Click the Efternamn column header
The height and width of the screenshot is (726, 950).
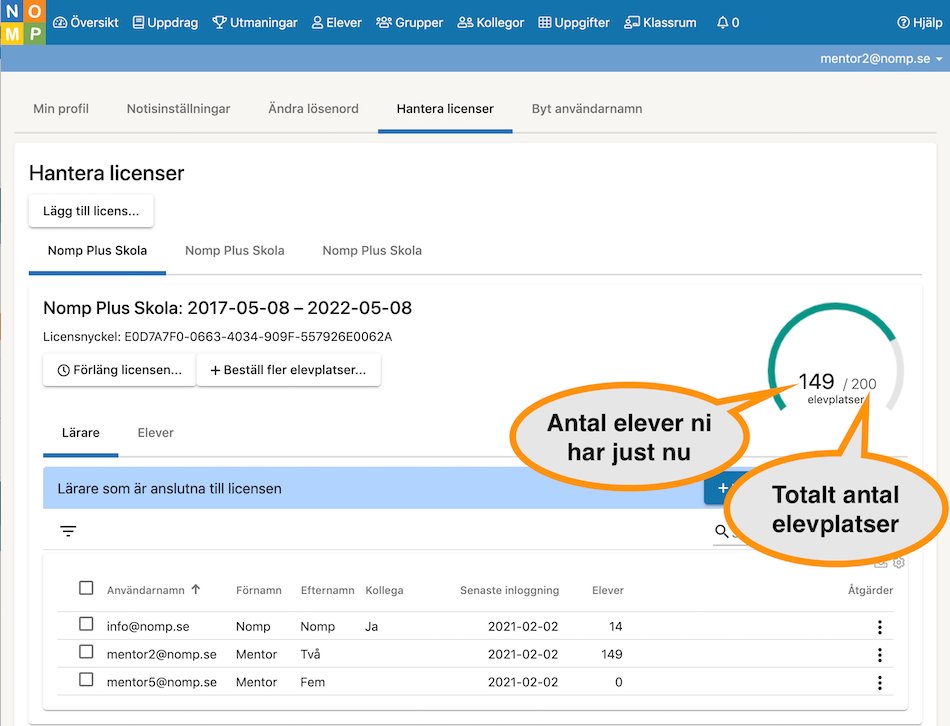click(x=327, y=590)
